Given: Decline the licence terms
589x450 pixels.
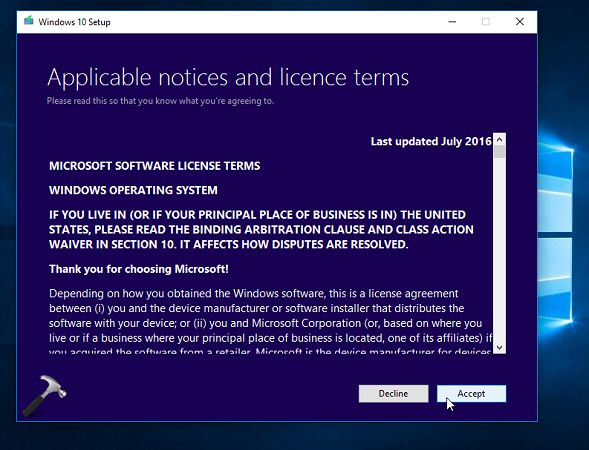Looking at the screenshot, I should tap(393, 394).
